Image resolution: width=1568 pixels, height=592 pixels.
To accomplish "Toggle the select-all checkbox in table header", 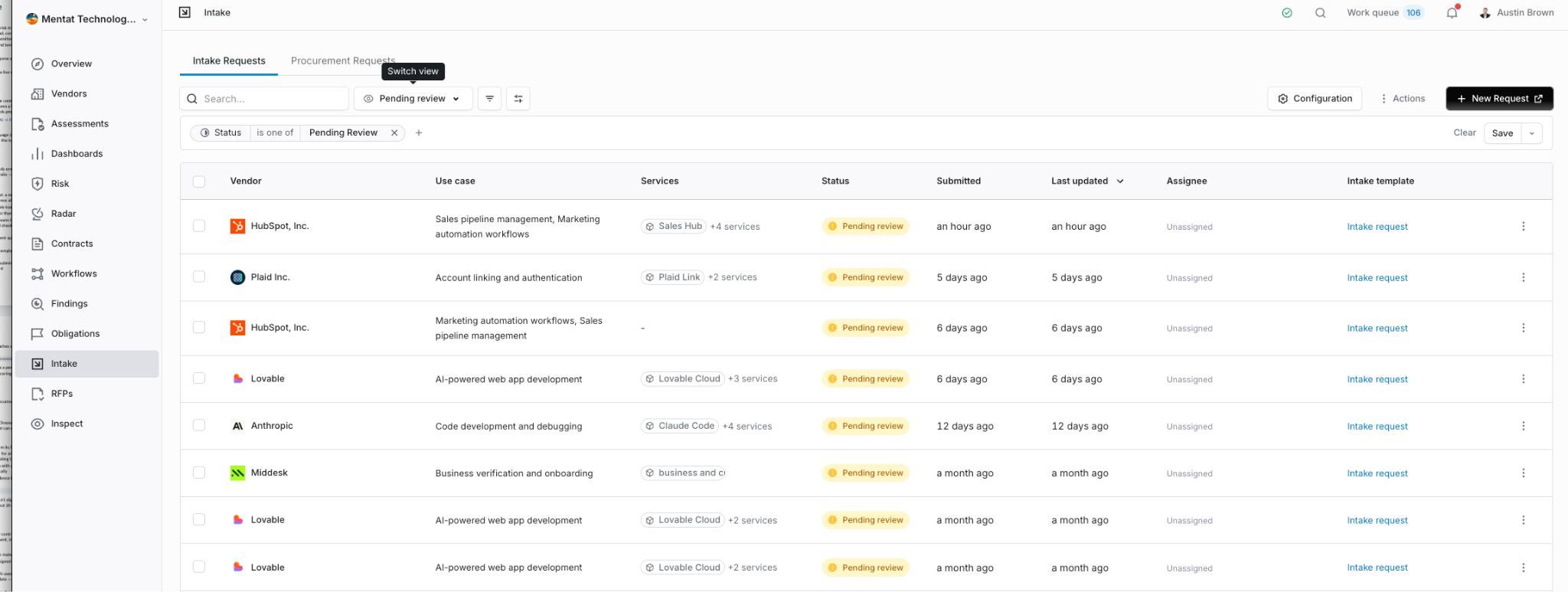I will (x=199, y=182).
